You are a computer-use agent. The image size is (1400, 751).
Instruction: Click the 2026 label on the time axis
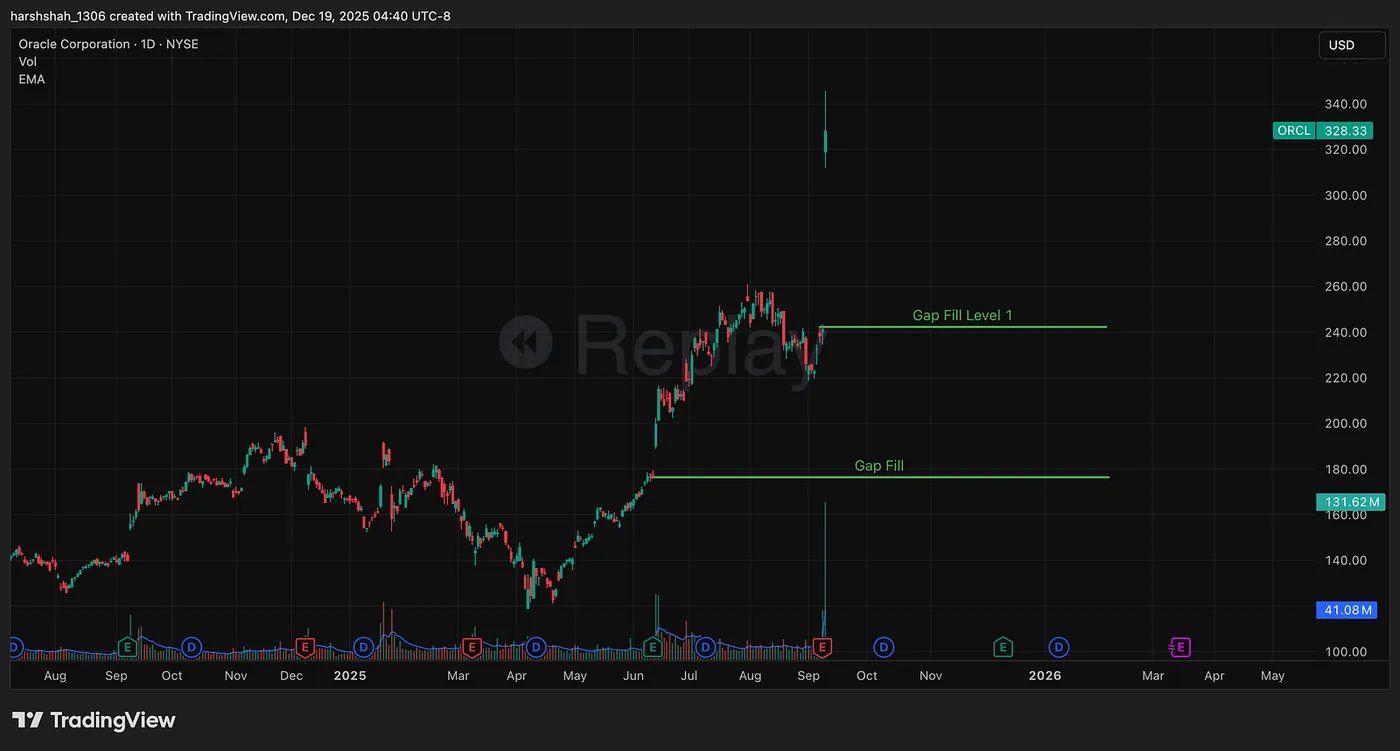(1045, 676)
